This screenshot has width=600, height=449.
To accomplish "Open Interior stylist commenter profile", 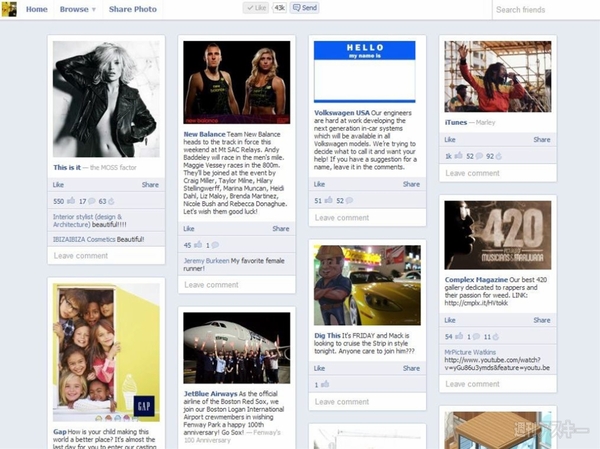I will pos(87,220).
